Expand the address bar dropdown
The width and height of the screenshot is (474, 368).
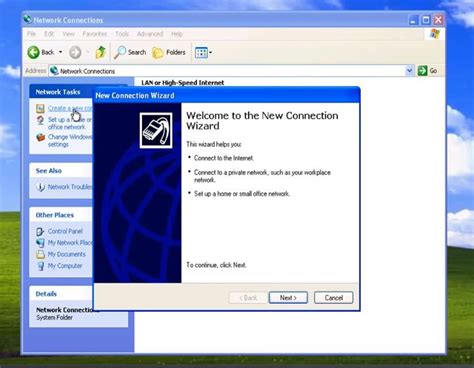coord(409,71)
